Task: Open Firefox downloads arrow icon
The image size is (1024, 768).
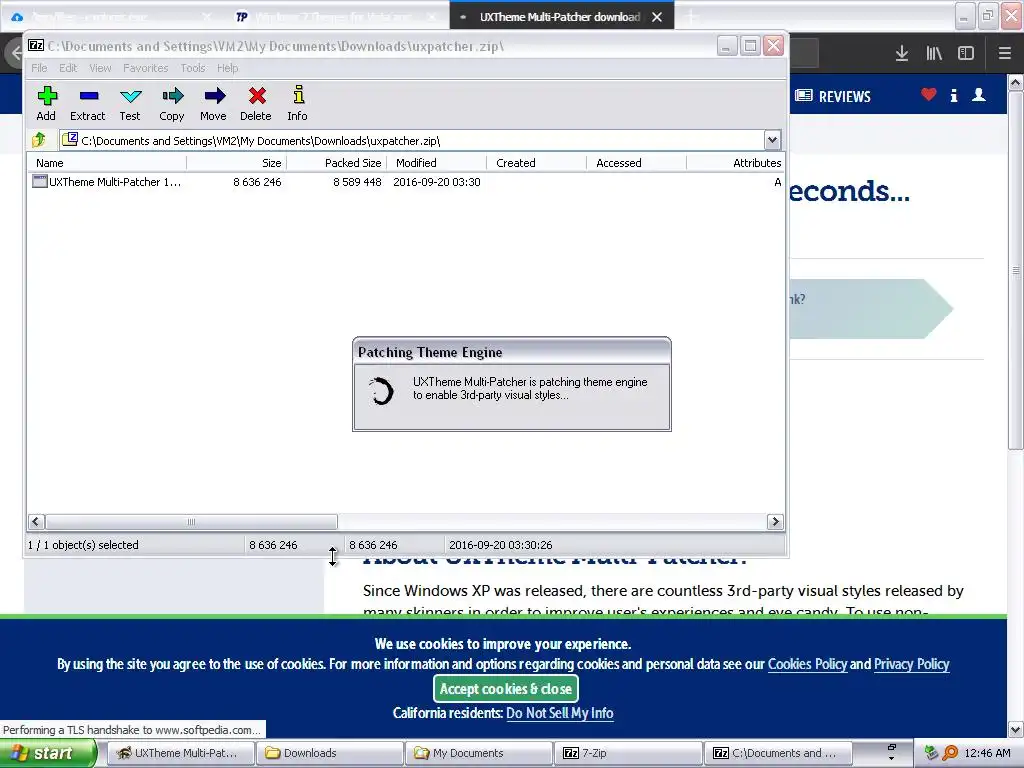Action: coord(902,54)
